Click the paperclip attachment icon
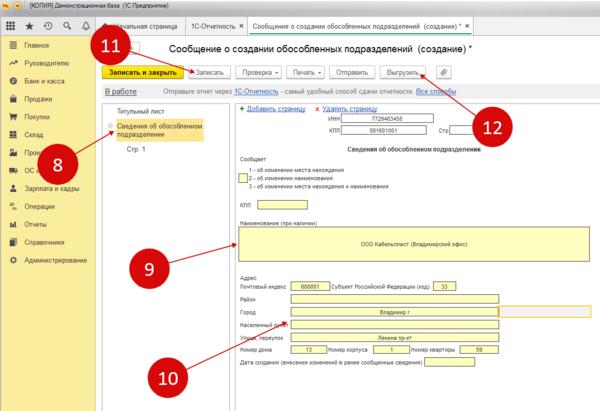 (444, 72)
